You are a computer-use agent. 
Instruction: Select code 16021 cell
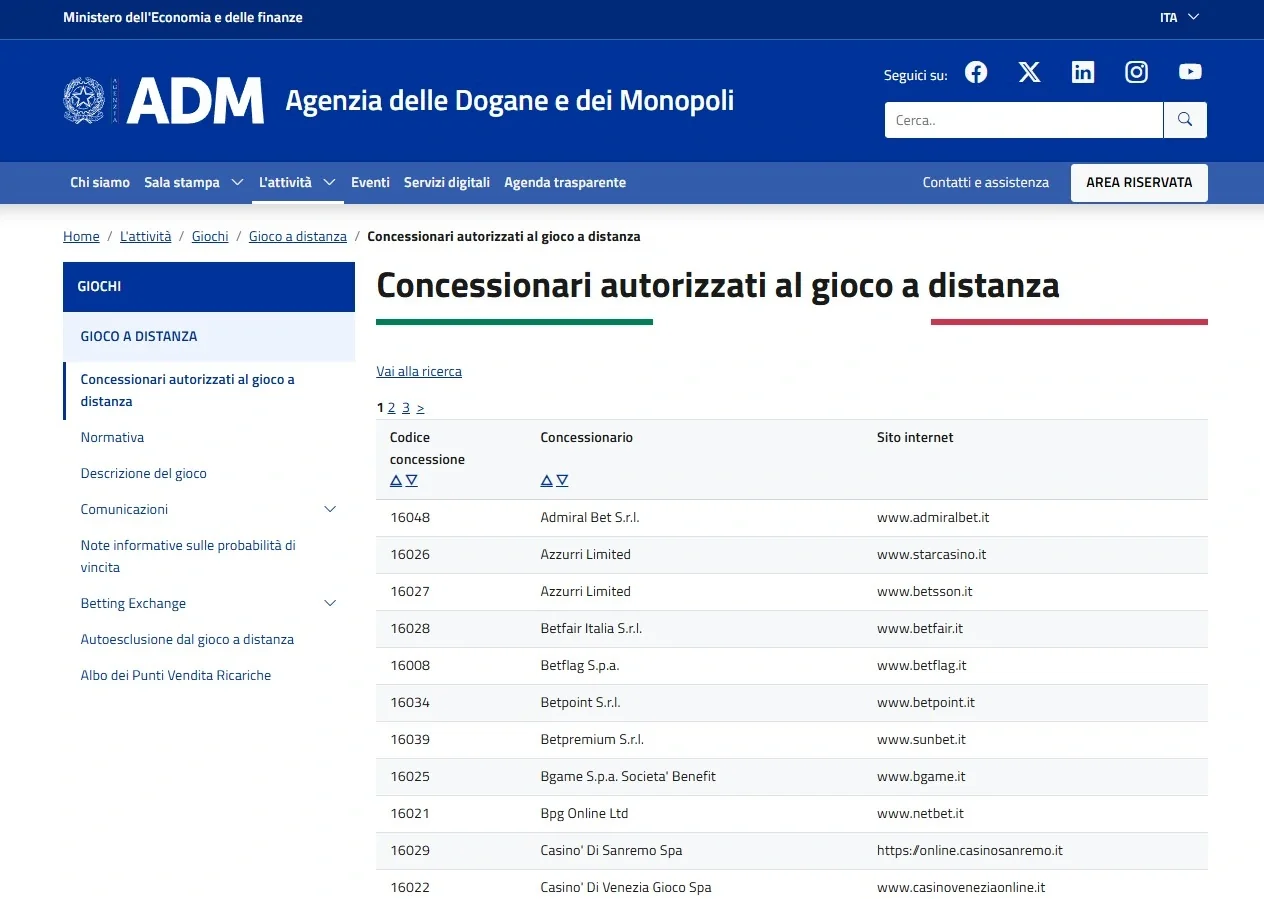click(410, 814)
